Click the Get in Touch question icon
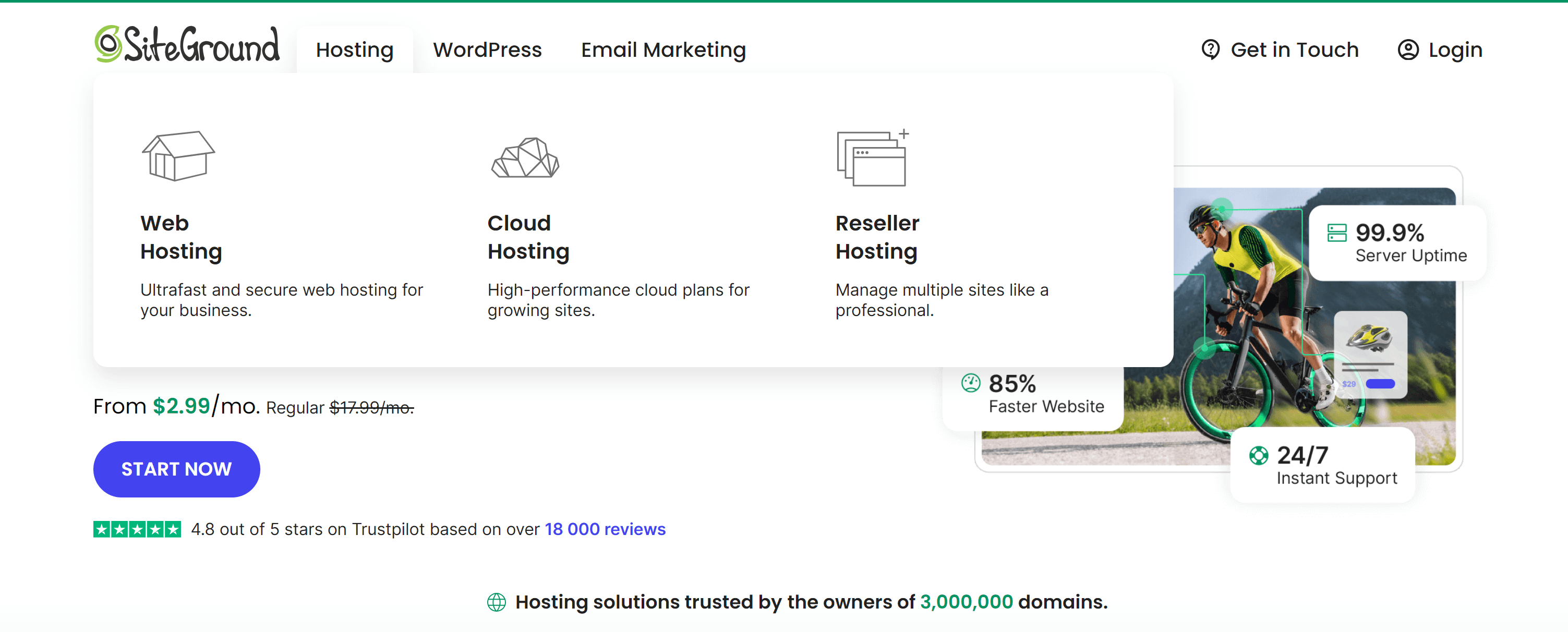This screenshot has width=1568, height=632. pos(1210,49)
